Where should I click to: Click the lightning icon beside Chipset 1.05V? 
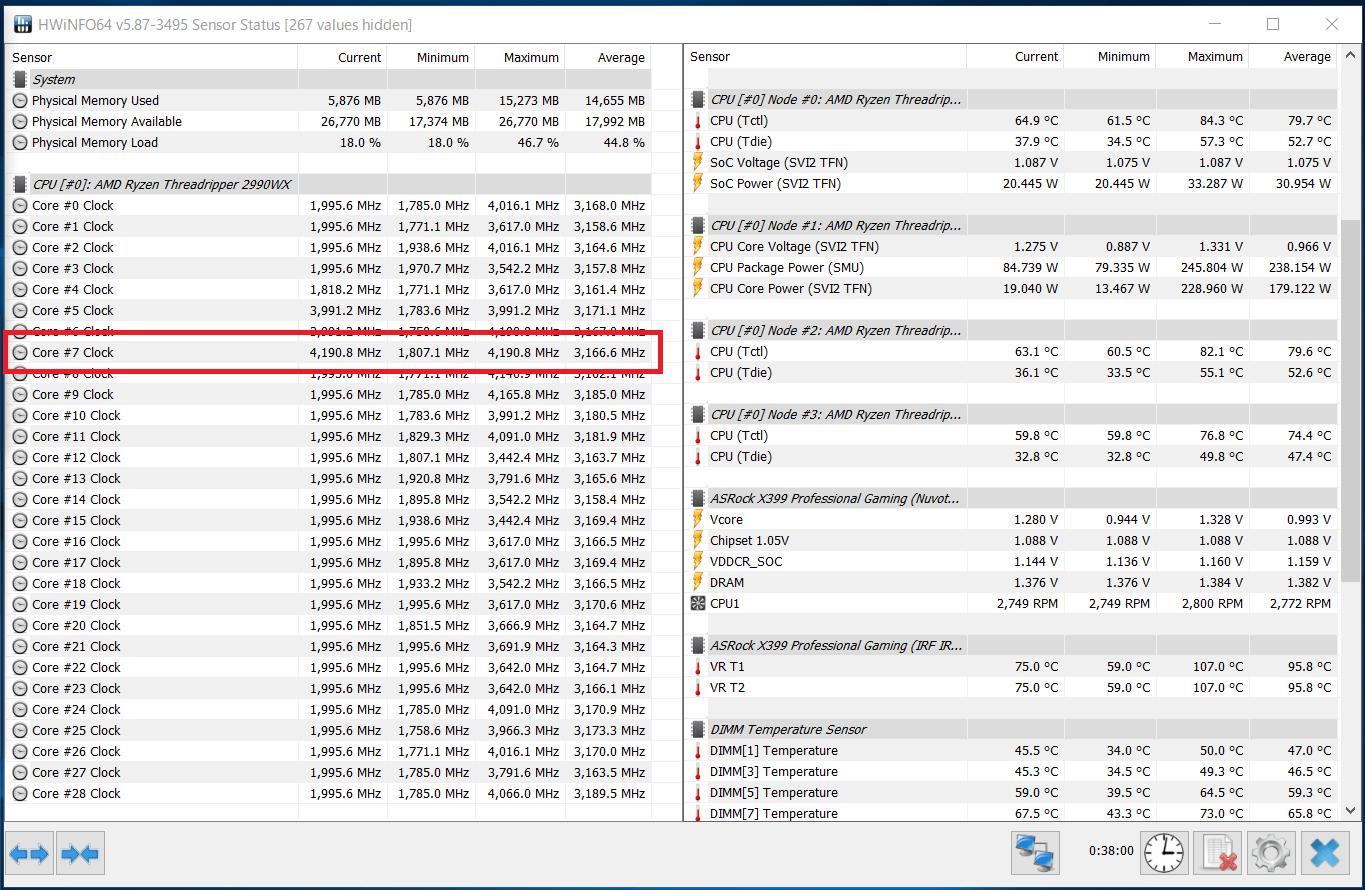tap(698, 540)
